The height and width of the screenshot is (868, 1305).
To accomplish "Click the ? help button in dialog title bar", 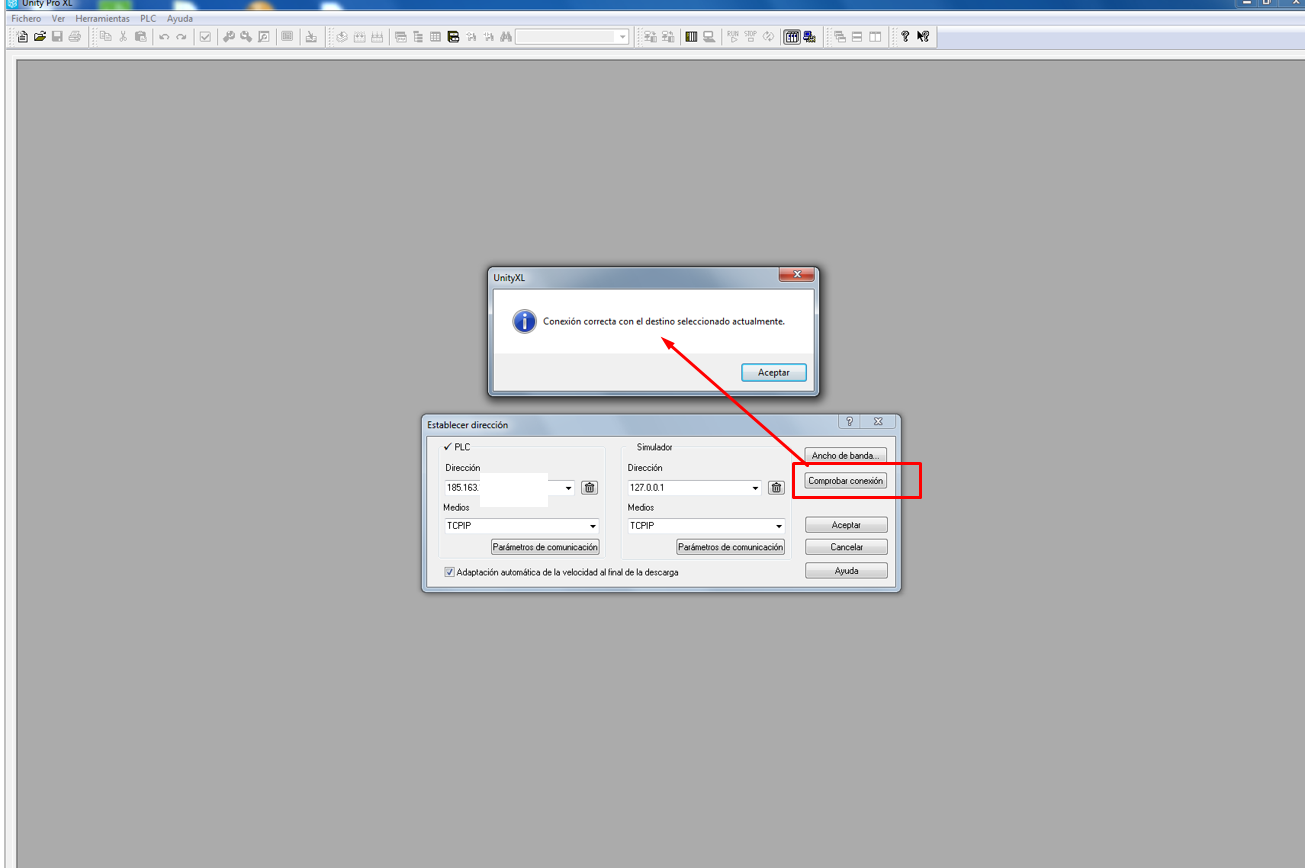I will click(849, 422).
